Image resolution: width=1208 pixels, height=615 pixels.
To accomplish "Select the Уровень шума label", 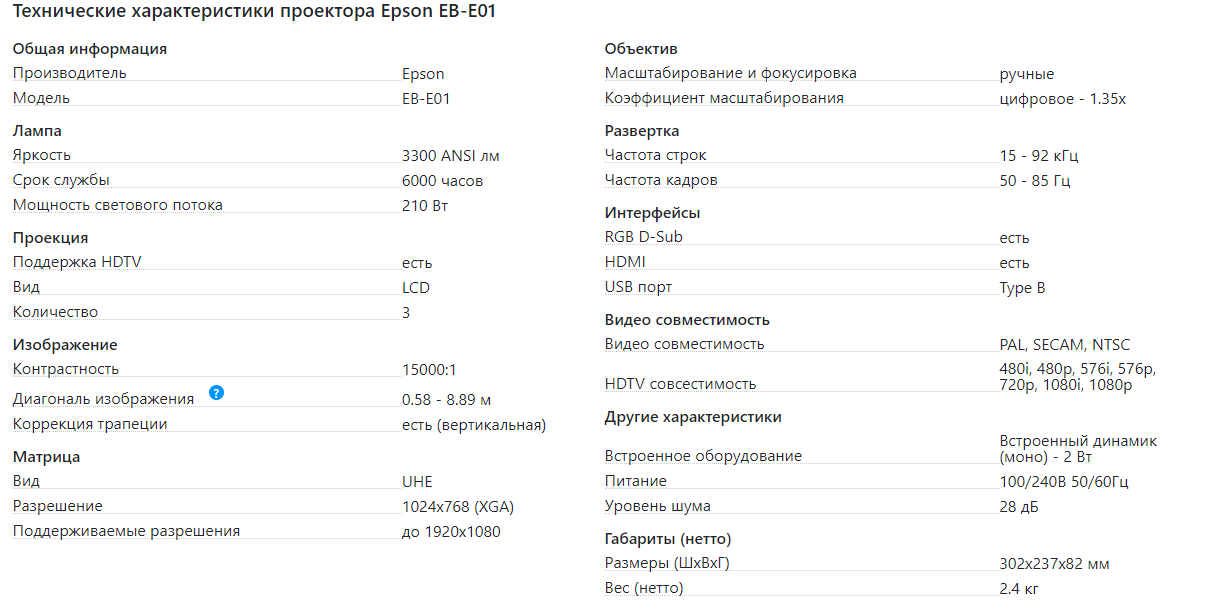I will coord(658,506).
